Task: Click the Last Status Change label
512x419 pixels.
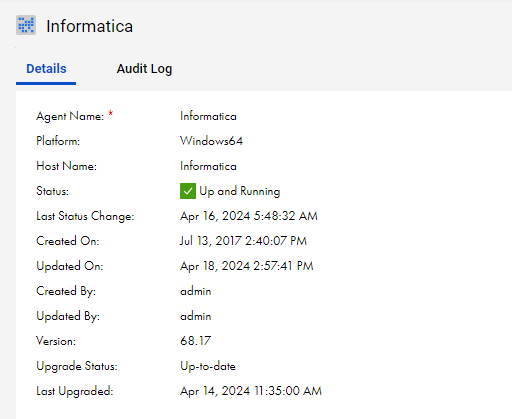Action: click(85, 216)
